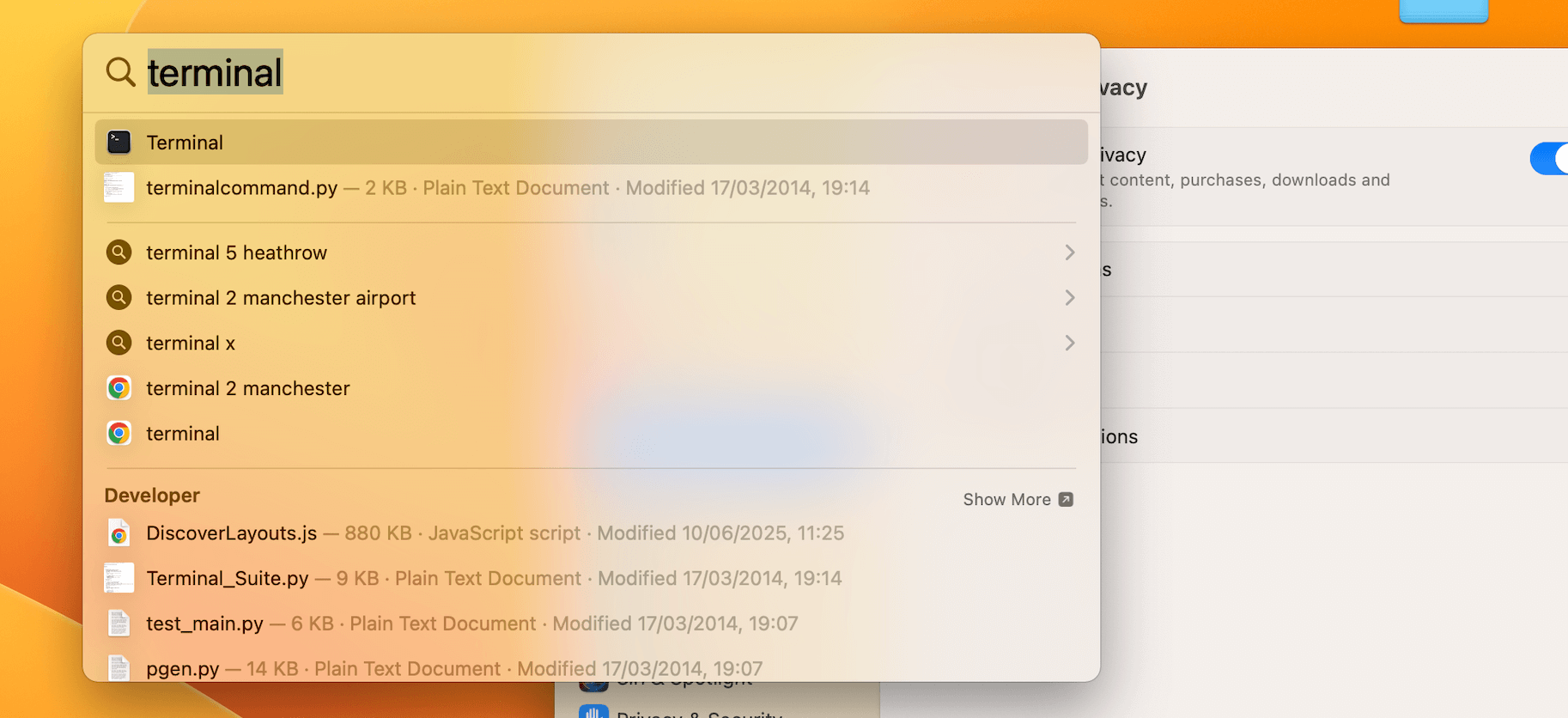Select the terminalcommand.py result name
This screenshot has height=718, width=1568.
click(x=242, y=188)
